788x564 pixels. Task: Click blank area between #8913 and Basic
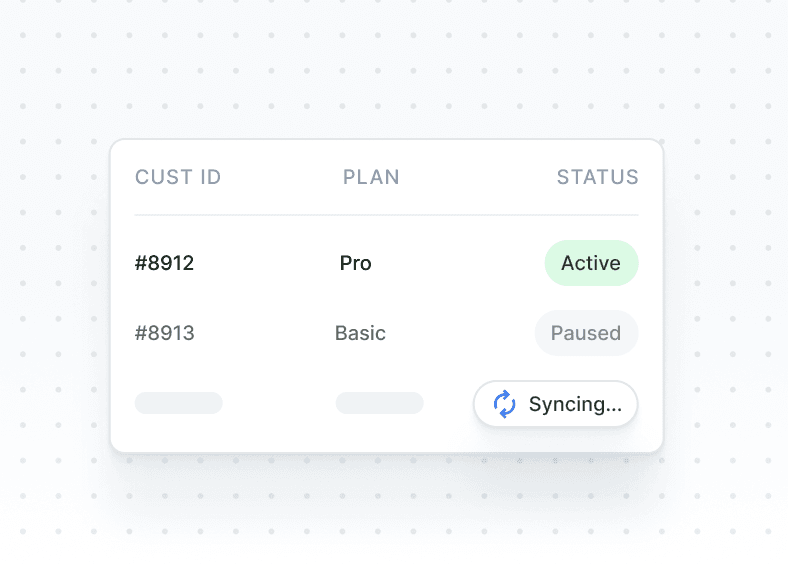pos(265,334)
